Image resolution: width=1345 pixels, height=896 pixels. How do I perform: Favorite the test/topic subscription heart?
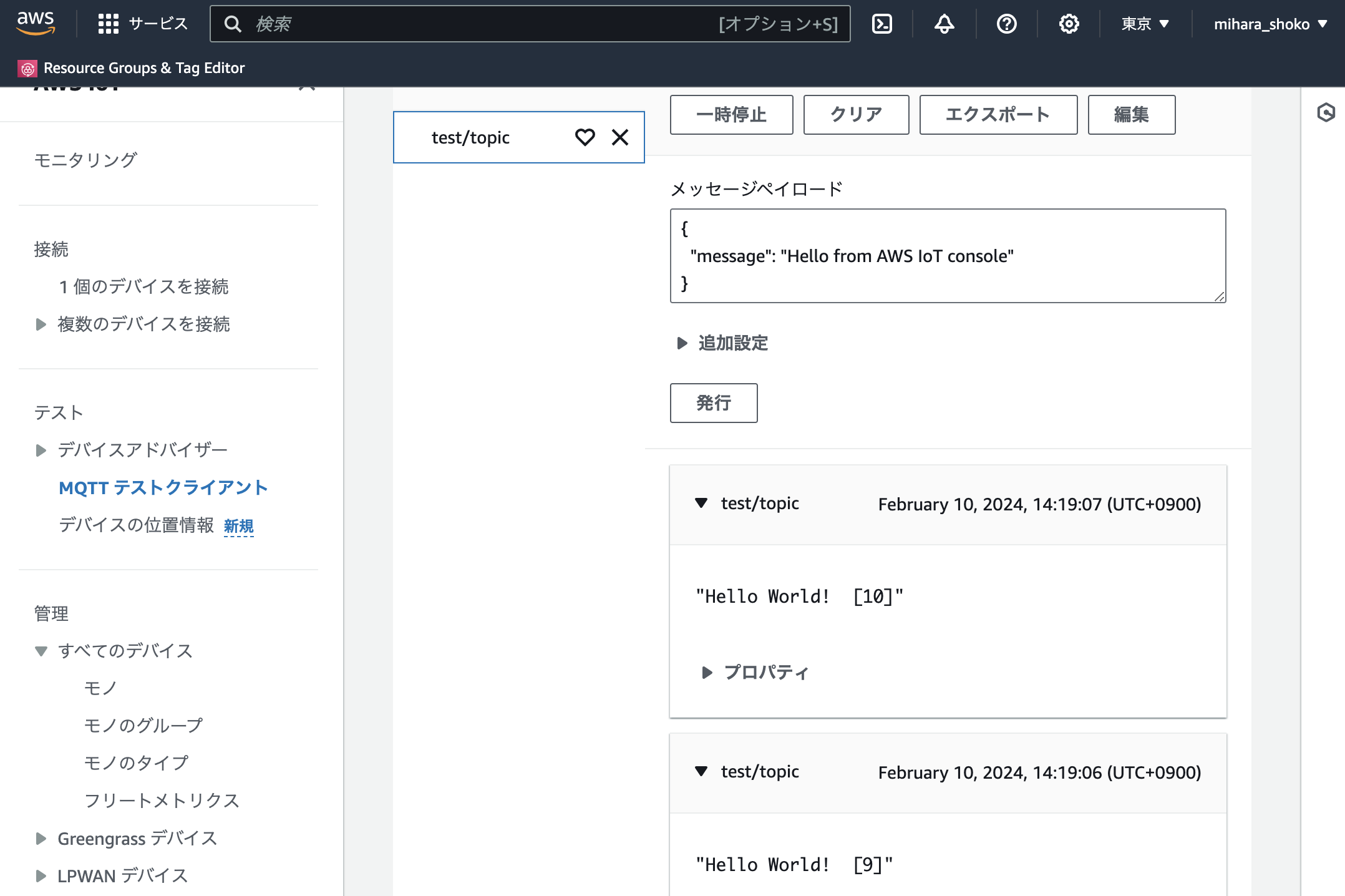tap(585, 137)
